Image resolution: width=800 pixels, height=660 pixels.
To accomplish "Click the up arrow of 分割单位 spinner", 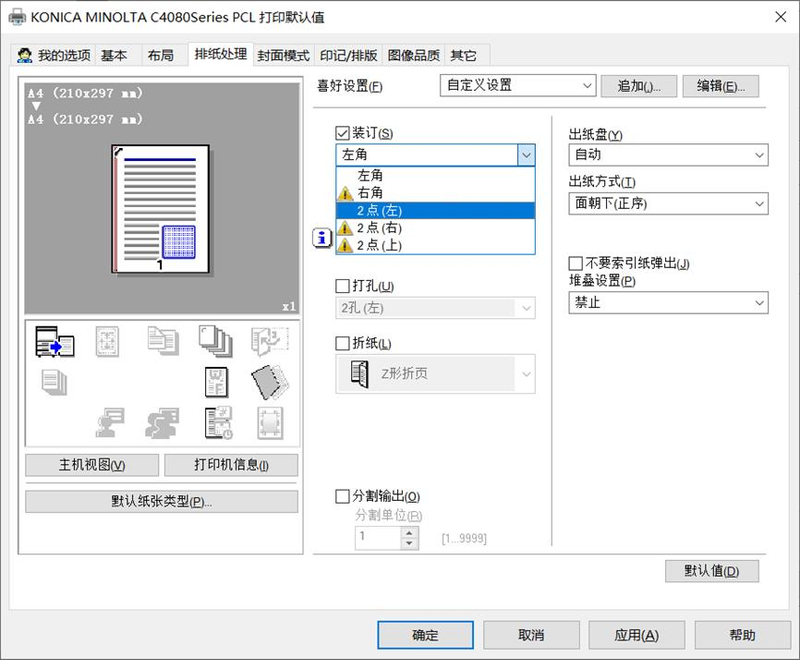I will 410,532.
